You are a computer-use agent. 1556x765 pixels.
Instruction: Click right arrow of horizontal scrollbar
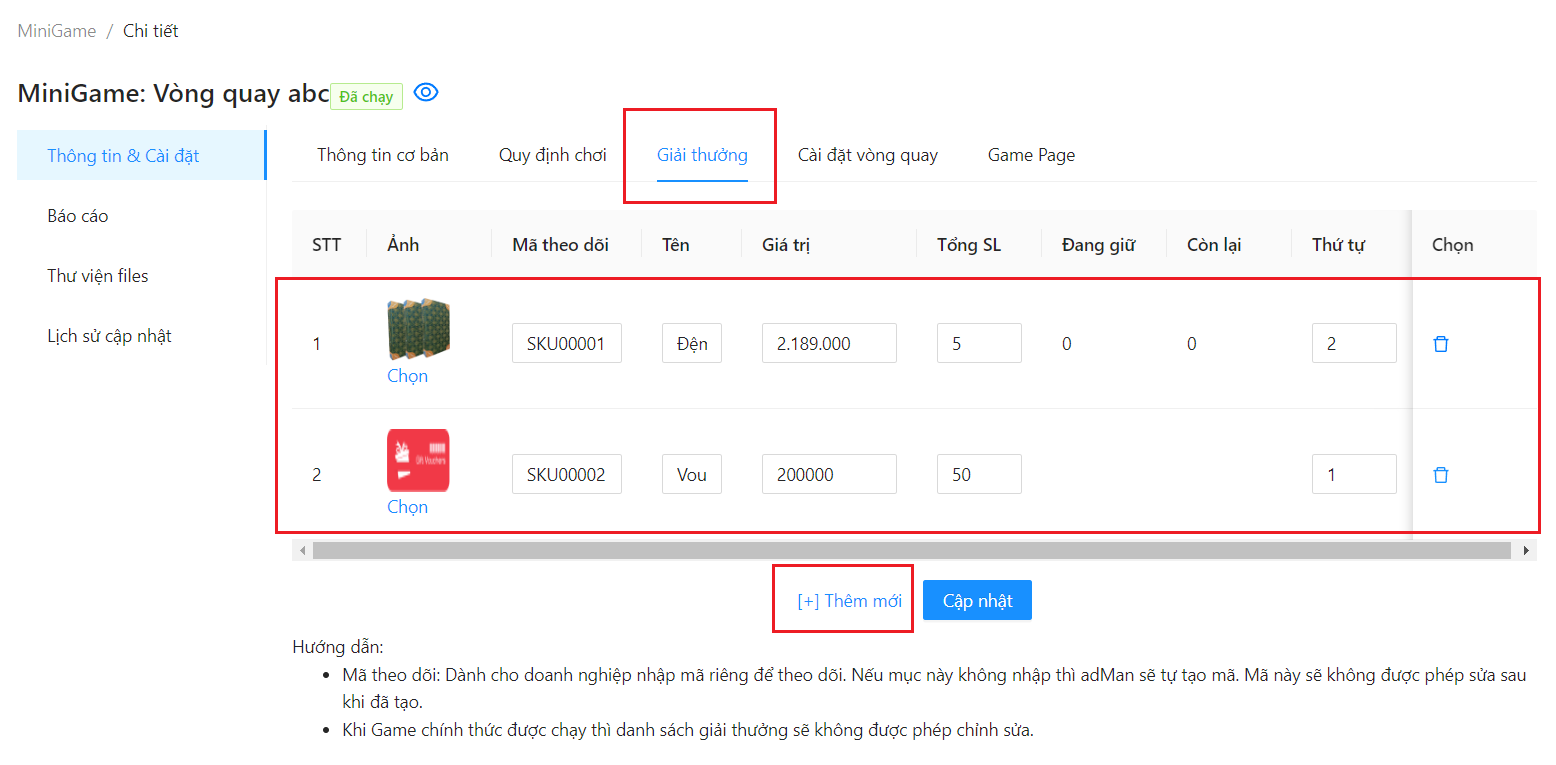pyautogui.click(x=1526, y=550)
